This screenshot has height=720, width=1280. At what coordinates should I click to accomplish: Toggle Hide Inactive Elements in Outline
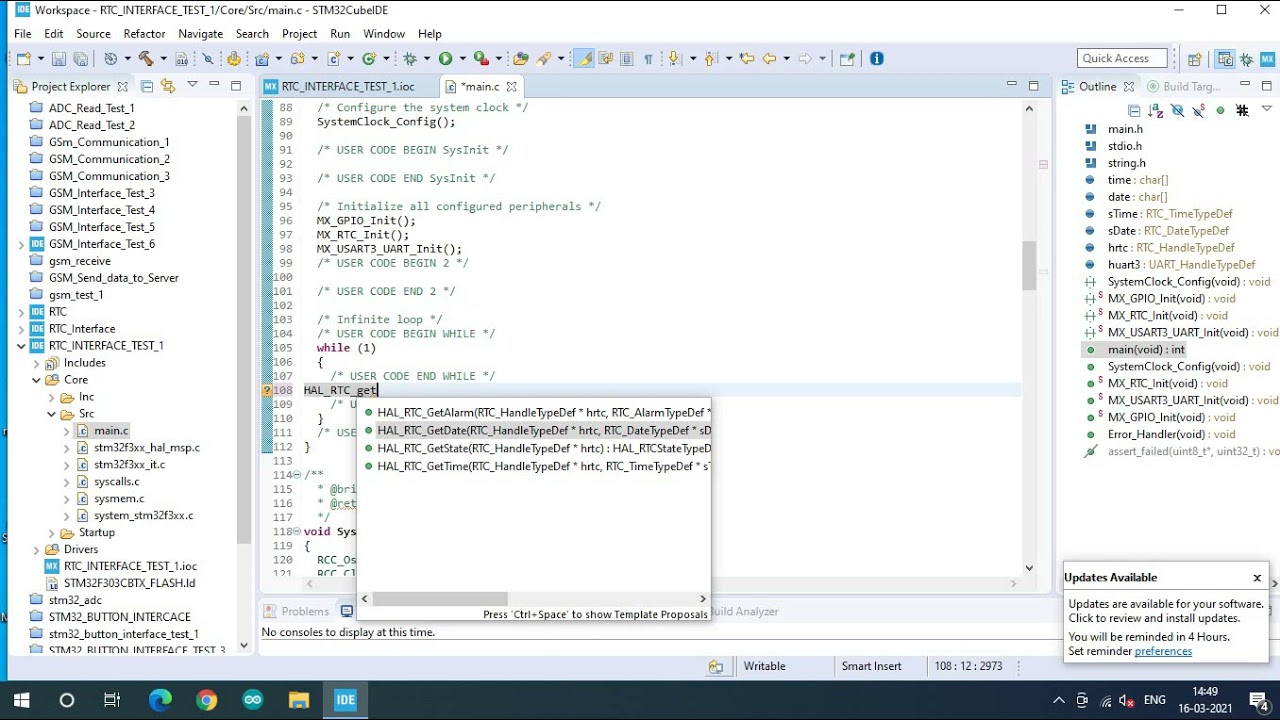click(1242, 110)
